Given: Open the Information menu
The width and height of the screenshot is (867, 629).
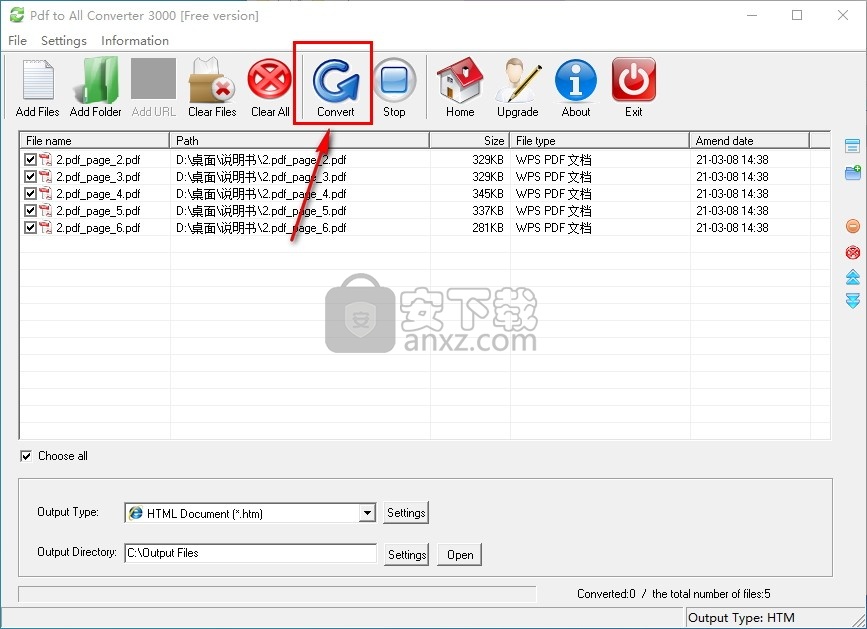Looking at the screenshot, I should pos(135,40).
